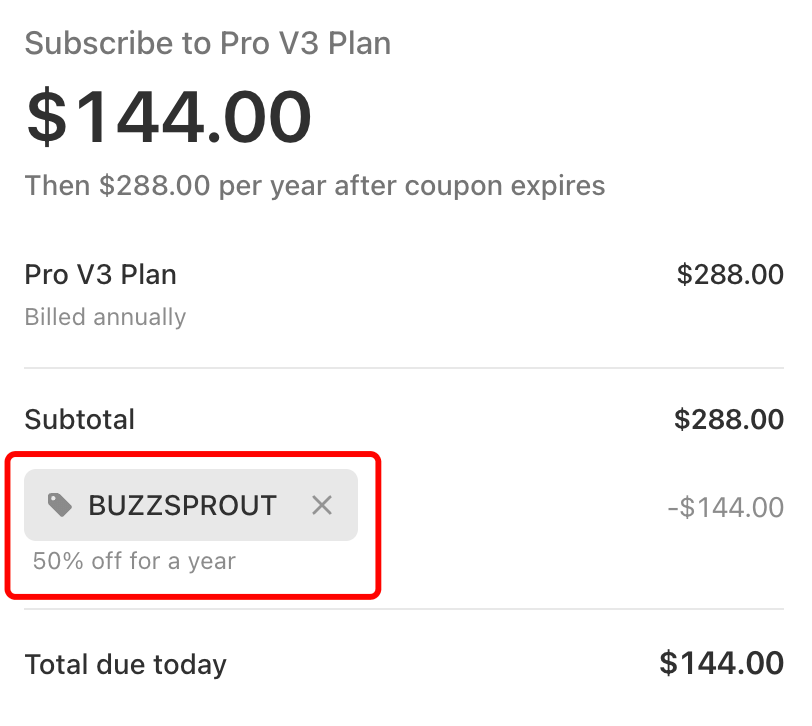The height and width of the screenshot is (726, 812).
Task: Remove the BUZZSPROUT coupon via the X icon
Action: pyautogui.click(x=322, y=506)
